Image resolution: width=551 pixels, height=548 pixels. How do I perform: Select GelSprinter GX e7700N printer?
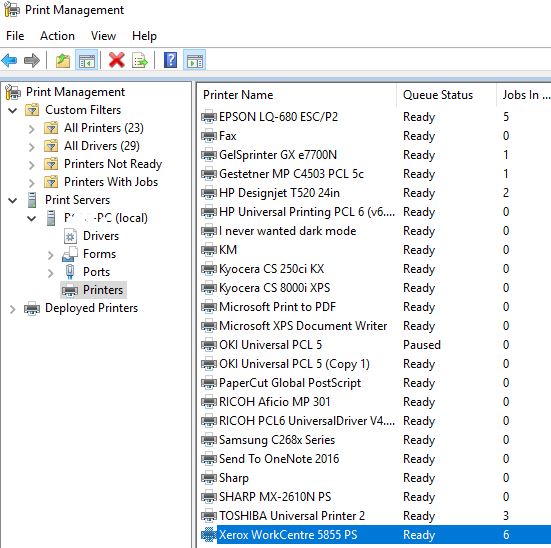[278, 155]
